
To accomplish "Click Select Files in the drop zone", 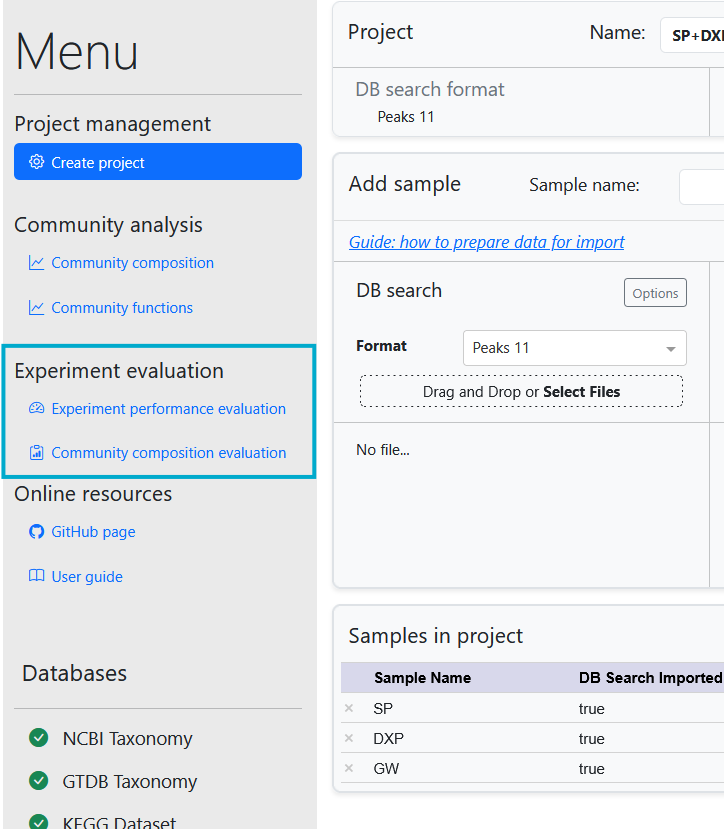I will [581, 392].
